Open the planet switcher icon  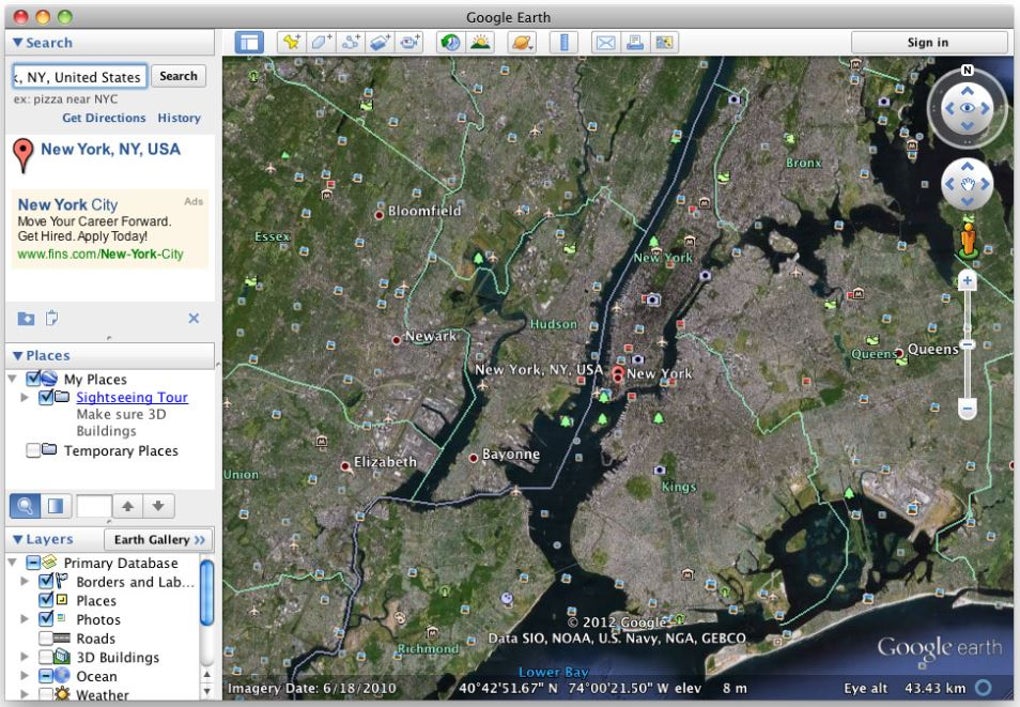click(x=522, y=42)
